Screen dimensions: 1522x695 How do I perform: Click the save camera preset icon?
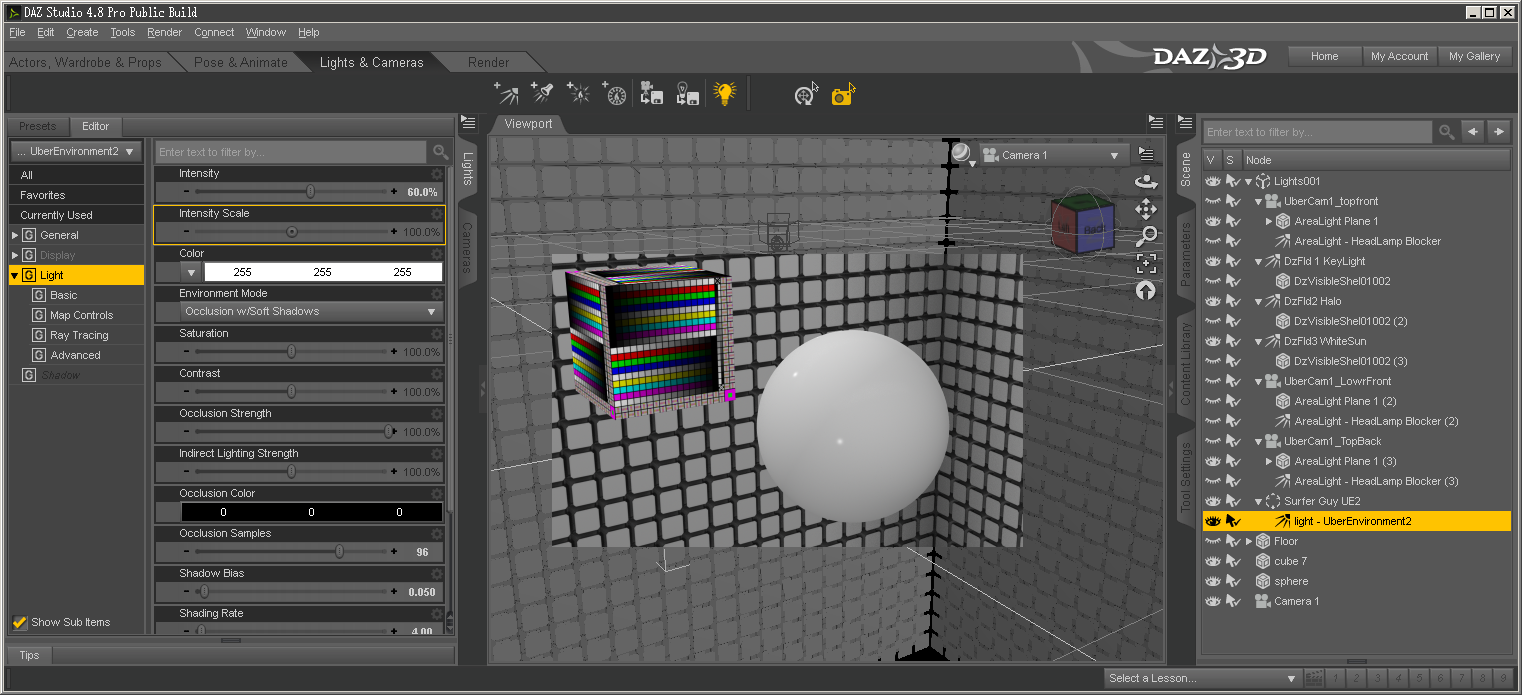coord(651,93)
